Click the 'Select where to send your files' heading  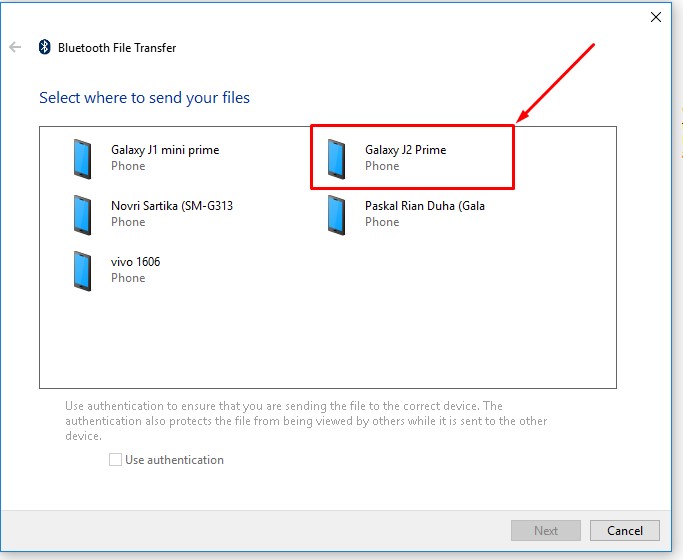(144, 98)
